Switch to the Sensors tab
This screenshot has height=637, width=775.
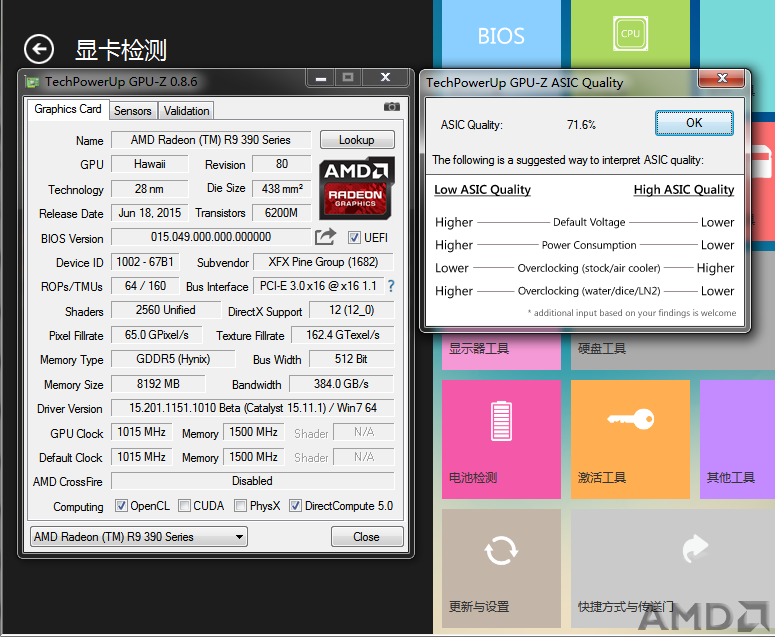pyautogui.click(x=132, y=111)
